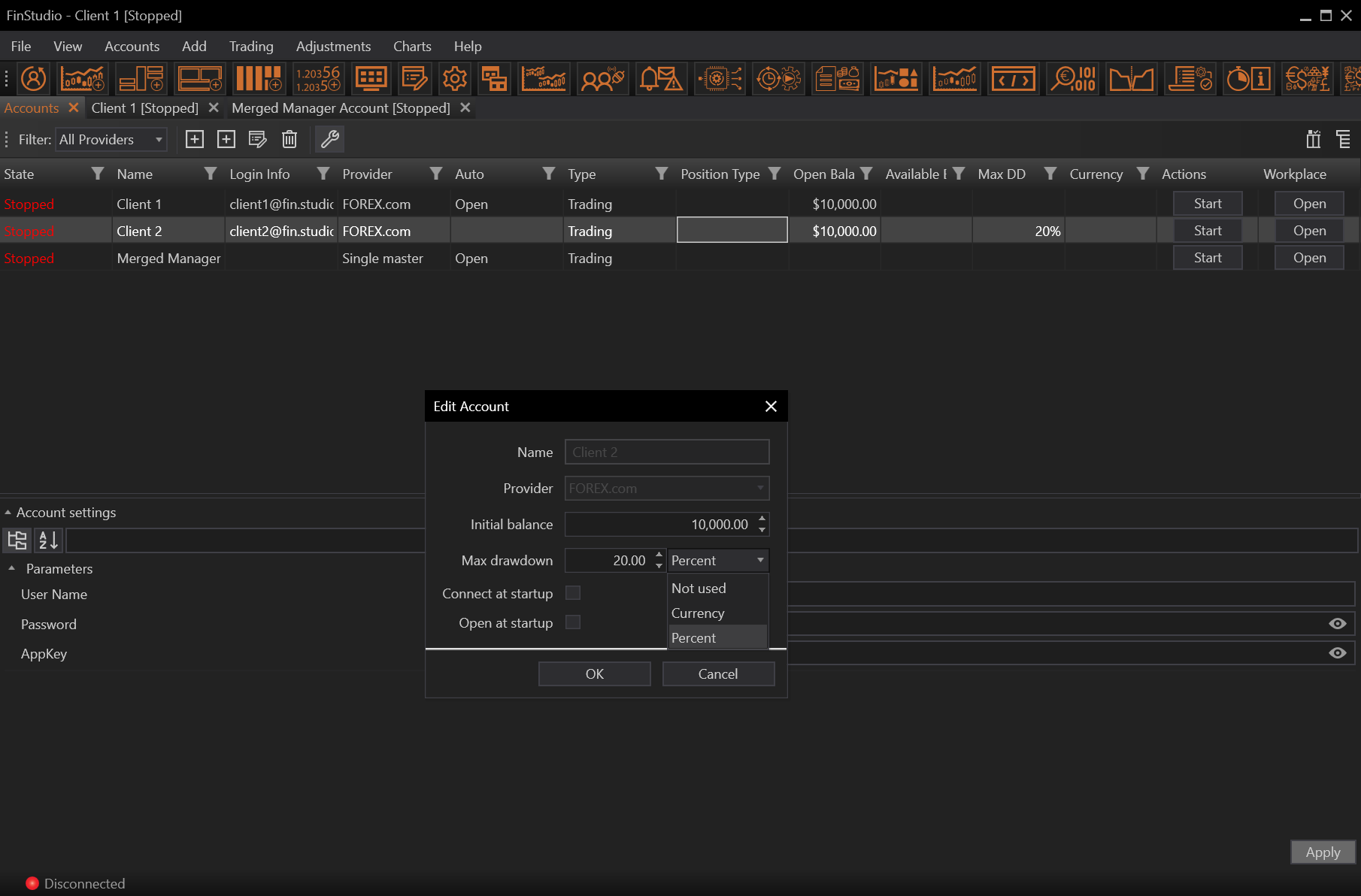The height and width of the screenshot is (896, 1361).
Task: Click the stopwatch info toolbar icon
Action: 1248,78
